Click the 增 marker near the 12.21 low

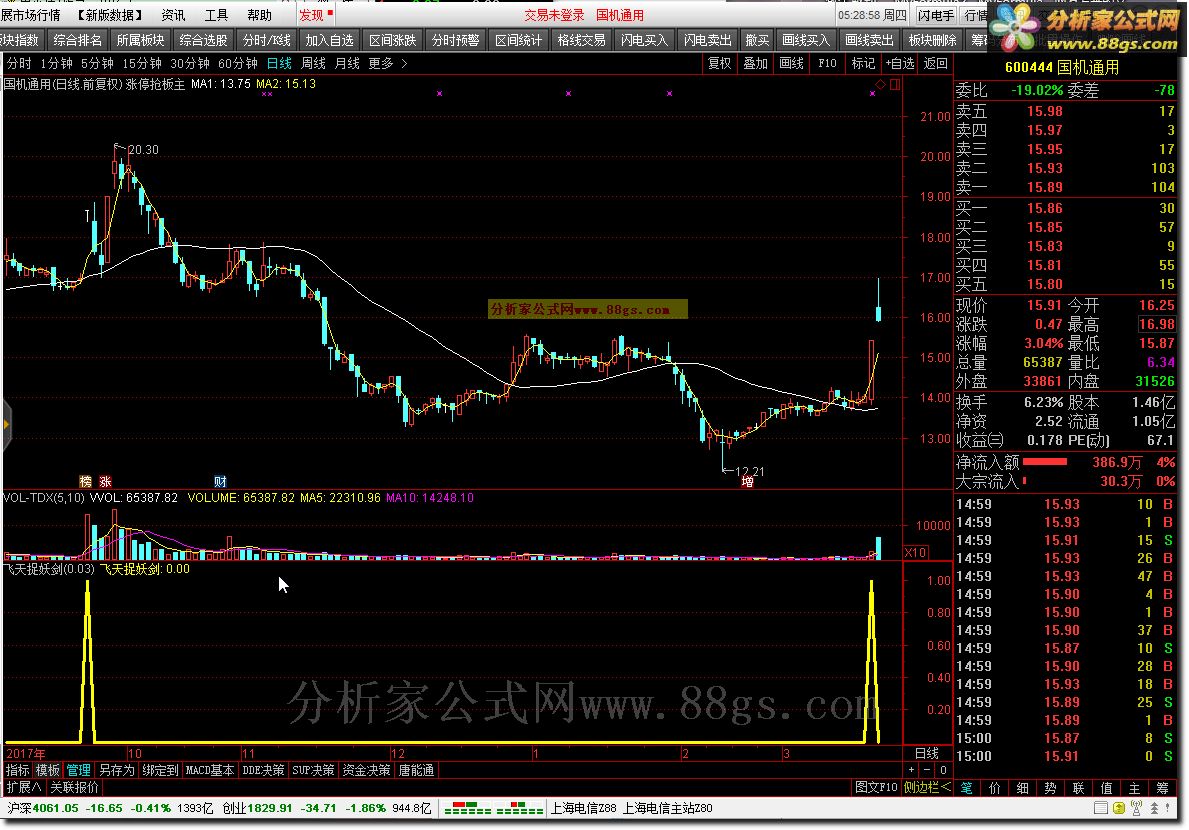[748, 481]
